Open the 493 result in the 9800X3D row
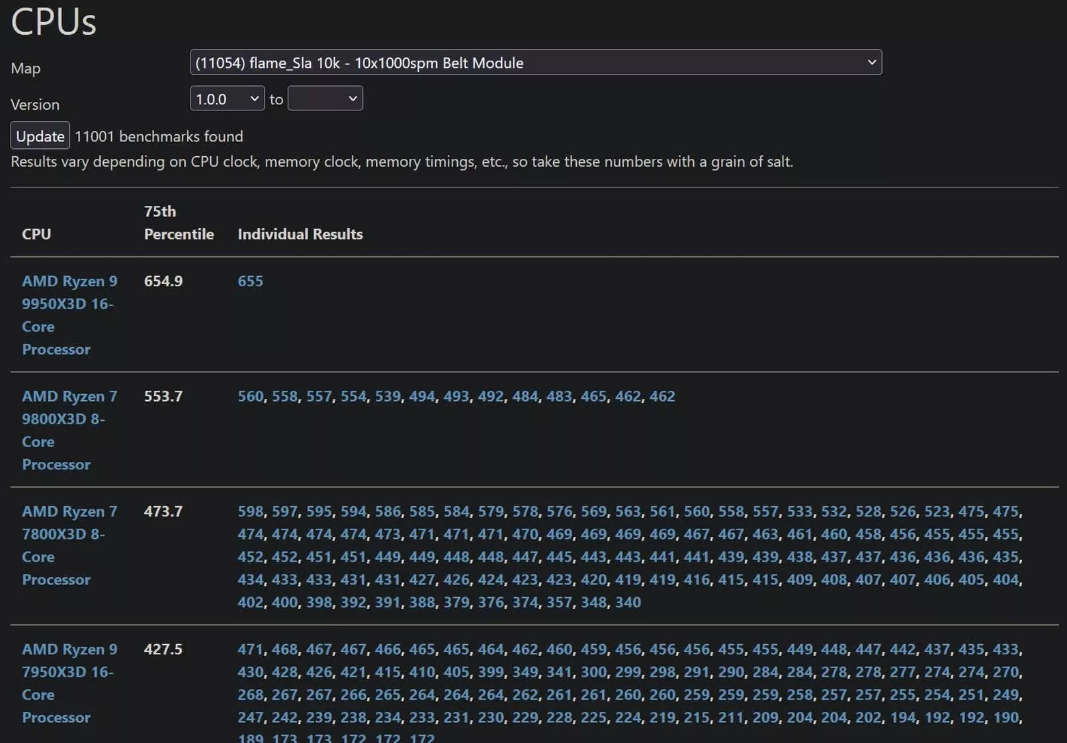 pos(457,396)
